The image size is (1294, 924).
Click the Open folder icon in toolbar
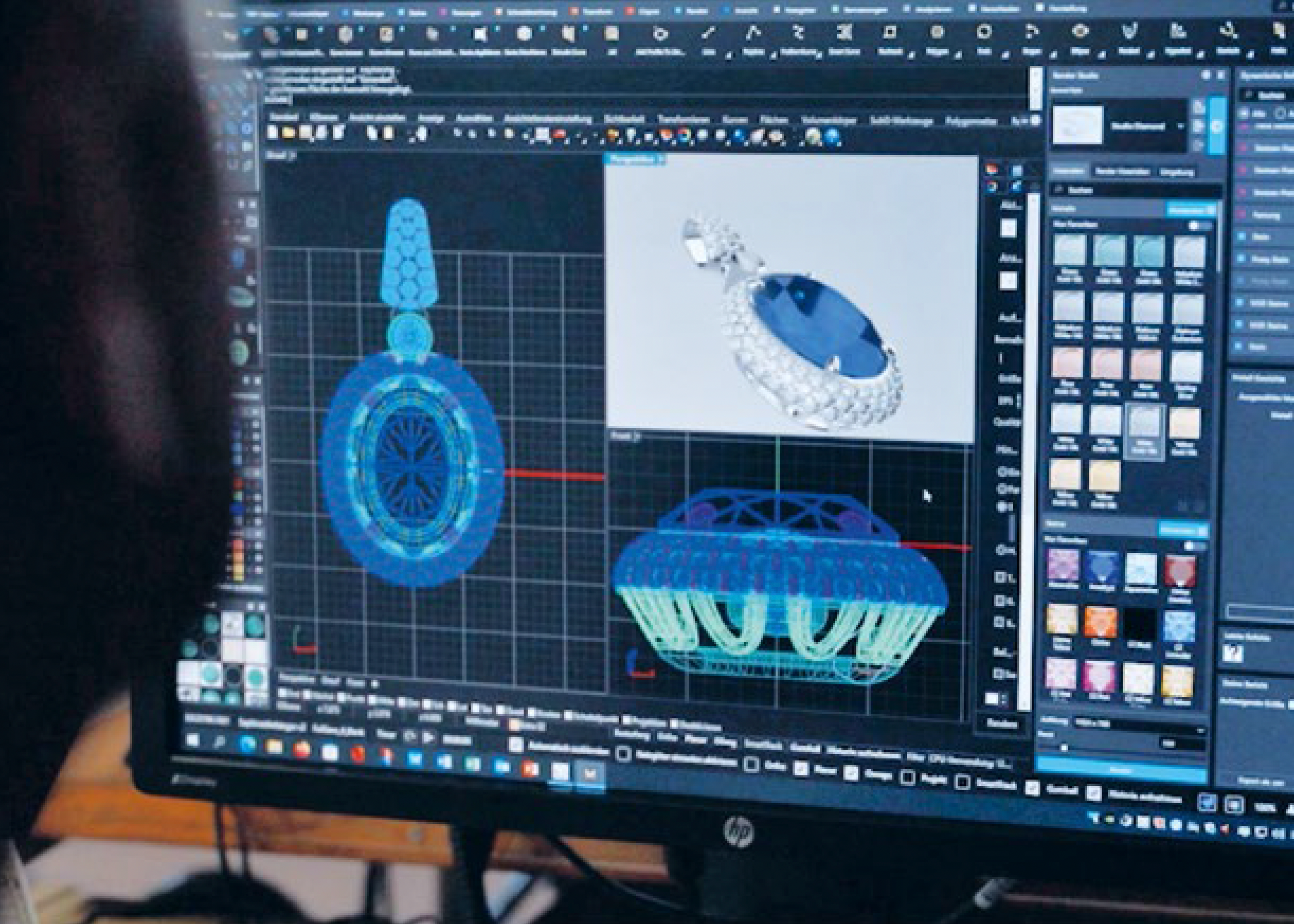coord(289,133)
